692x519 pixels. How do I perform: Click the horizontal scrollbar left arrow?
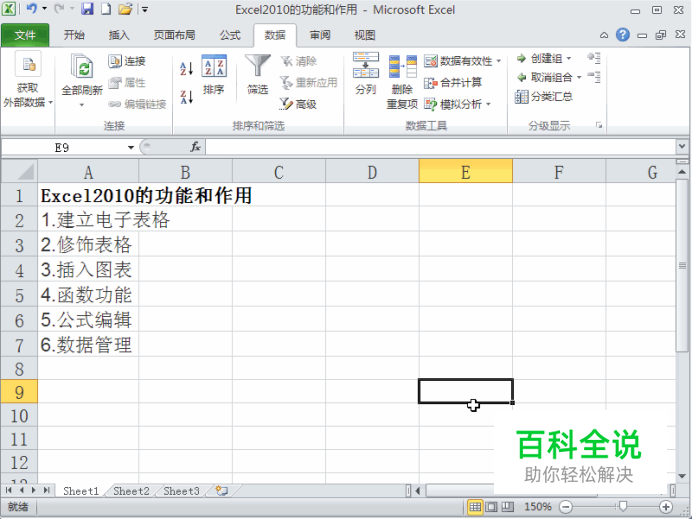click(417, 490)
